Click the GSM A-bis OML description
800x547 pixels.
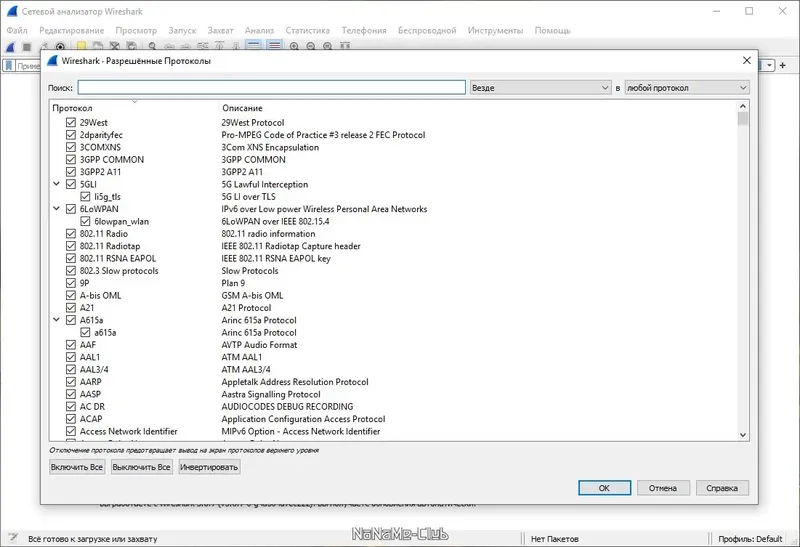252,295
